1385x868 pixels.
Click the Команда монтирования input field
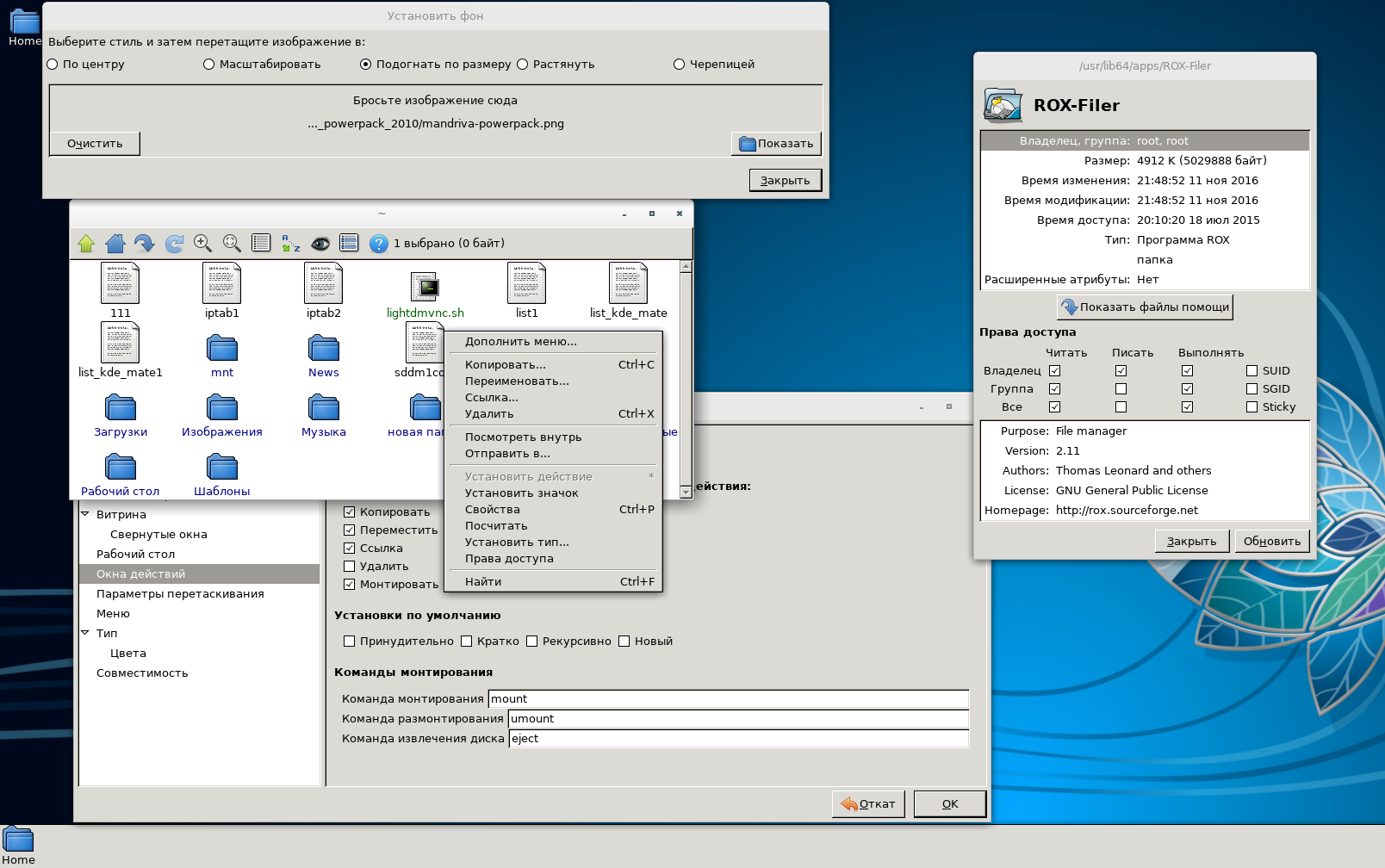(x=728, y=699)
